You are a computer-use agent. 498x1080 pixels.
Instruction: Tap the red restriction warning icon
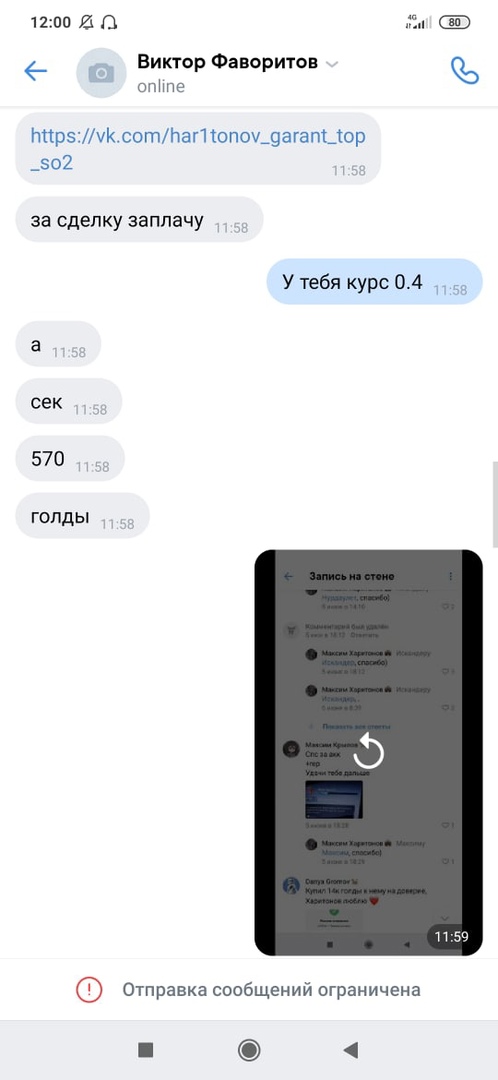(89, 990)
